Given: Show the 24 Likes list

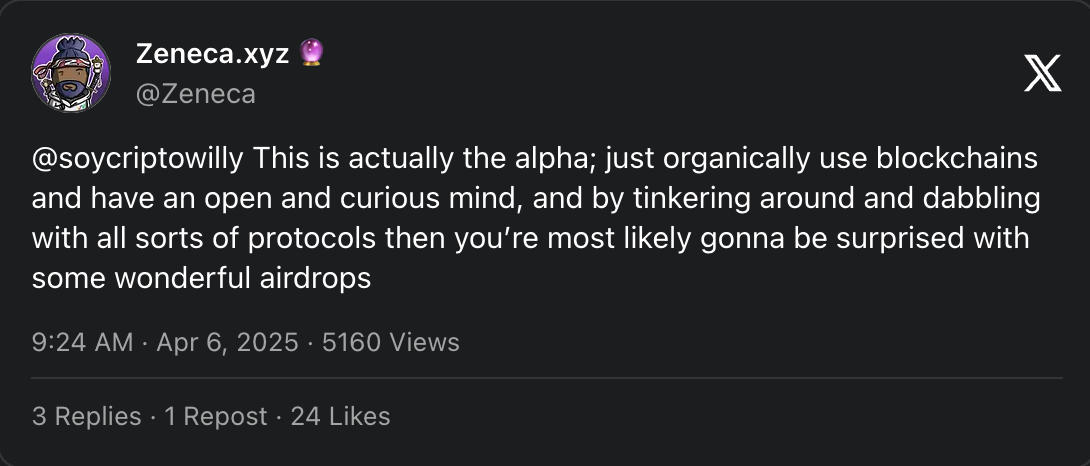Looking at the screenshot, I should pos(340,416).
